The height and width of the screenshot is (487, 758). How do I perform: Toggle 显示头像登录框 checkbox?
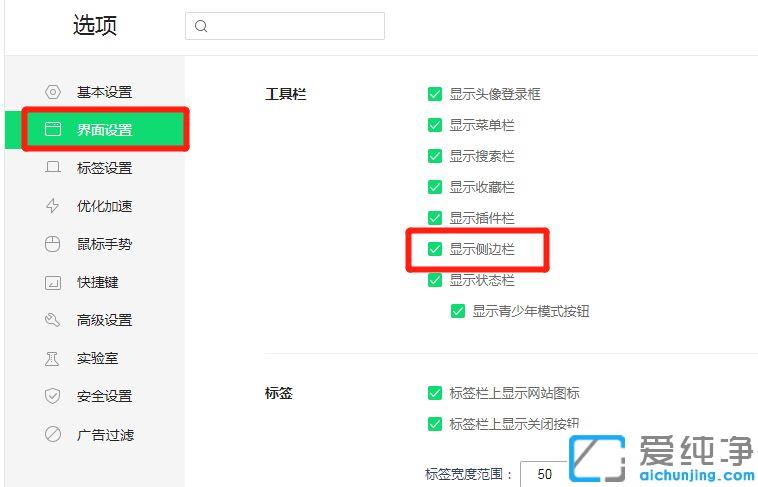(x=435, y=94)
